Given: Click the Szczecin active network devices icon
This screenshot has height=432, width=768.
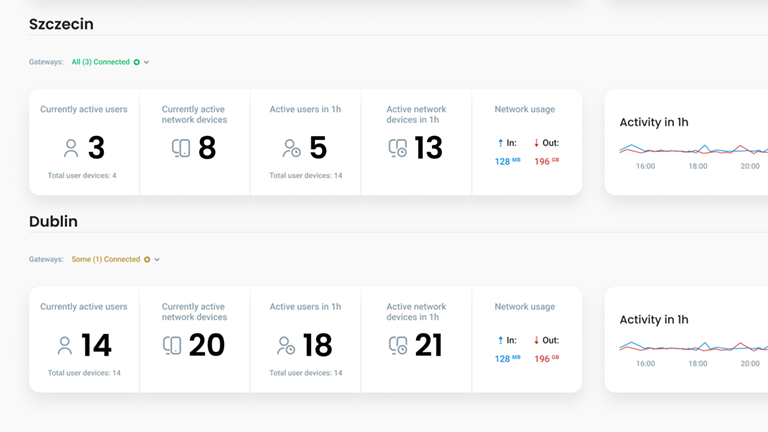Looking at the screenshot, I should tap(181, 148).
